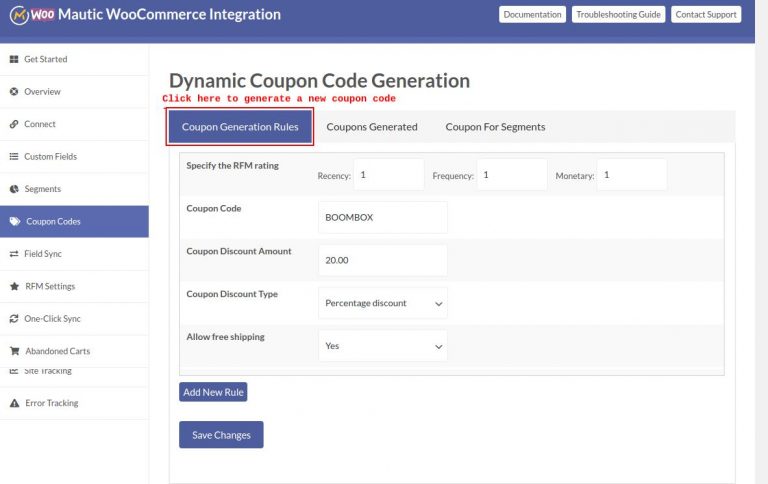The width and height of the screenshot is (768, 484).
Task: Open Error Tracking page
Action: [x=74, y=403]
